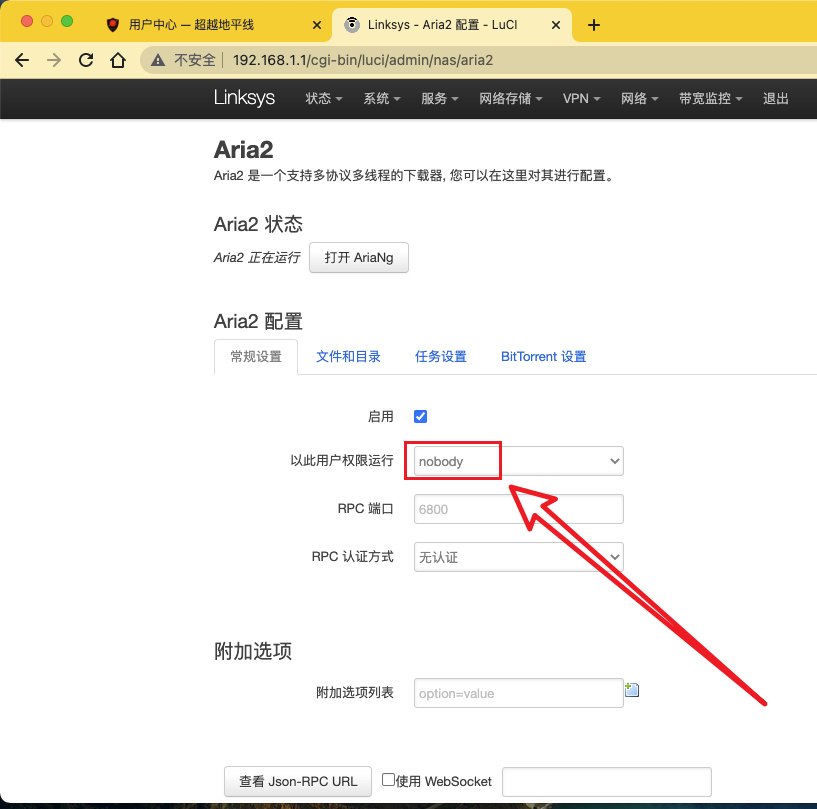The width and height of the screenshot is (817, 809).
Task: Toggle the 启用 checkbox
Action: click(x=420, y=417)
